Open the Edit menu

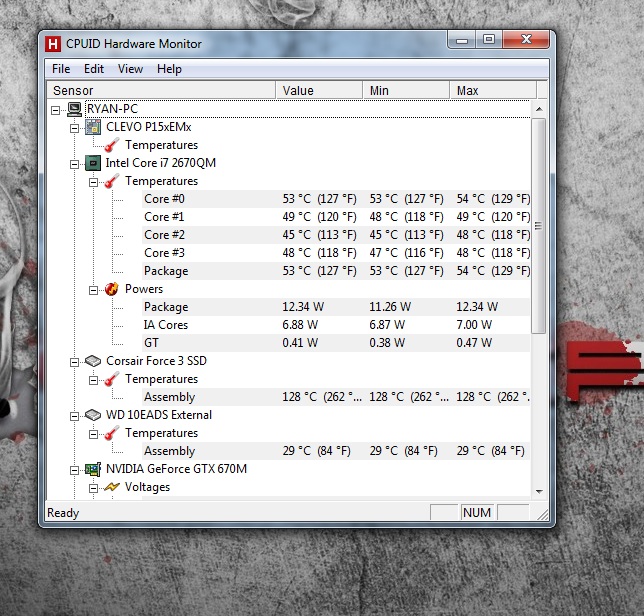(94, 69)
